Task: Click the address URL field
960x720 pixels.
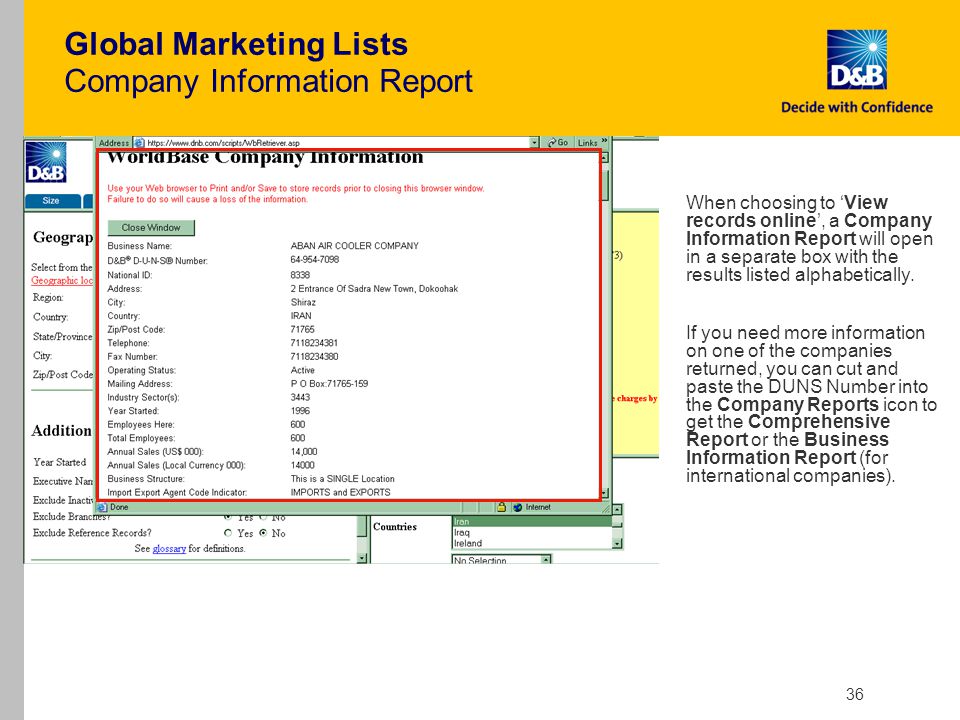Action: pos(337,143)
